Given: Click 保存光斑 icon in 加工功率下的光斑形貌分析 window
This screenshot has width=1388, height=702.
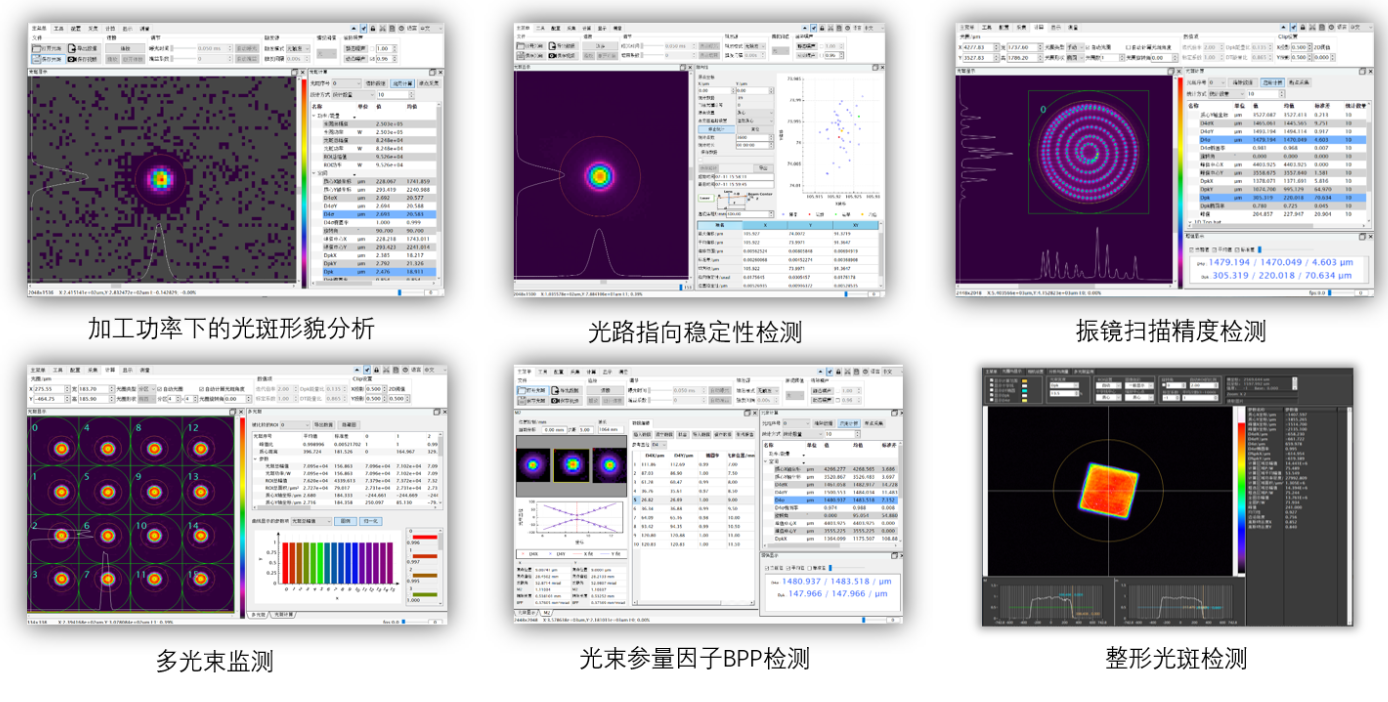Looking at the screenshot, I should (x=36, y=59).
